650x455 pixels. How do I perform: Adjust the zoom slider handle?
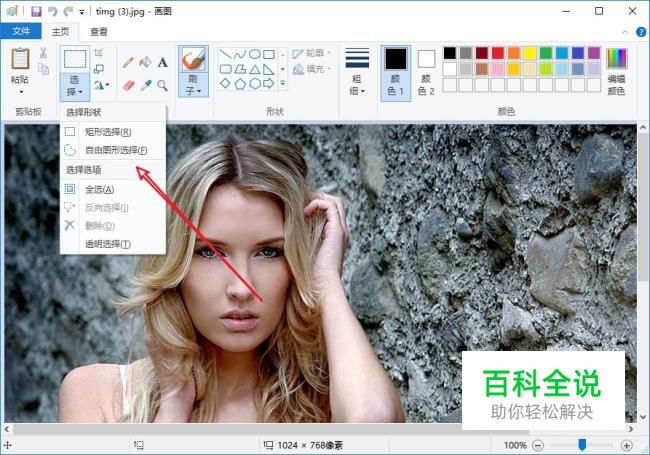pyautogui.click(x=582, y=445)
